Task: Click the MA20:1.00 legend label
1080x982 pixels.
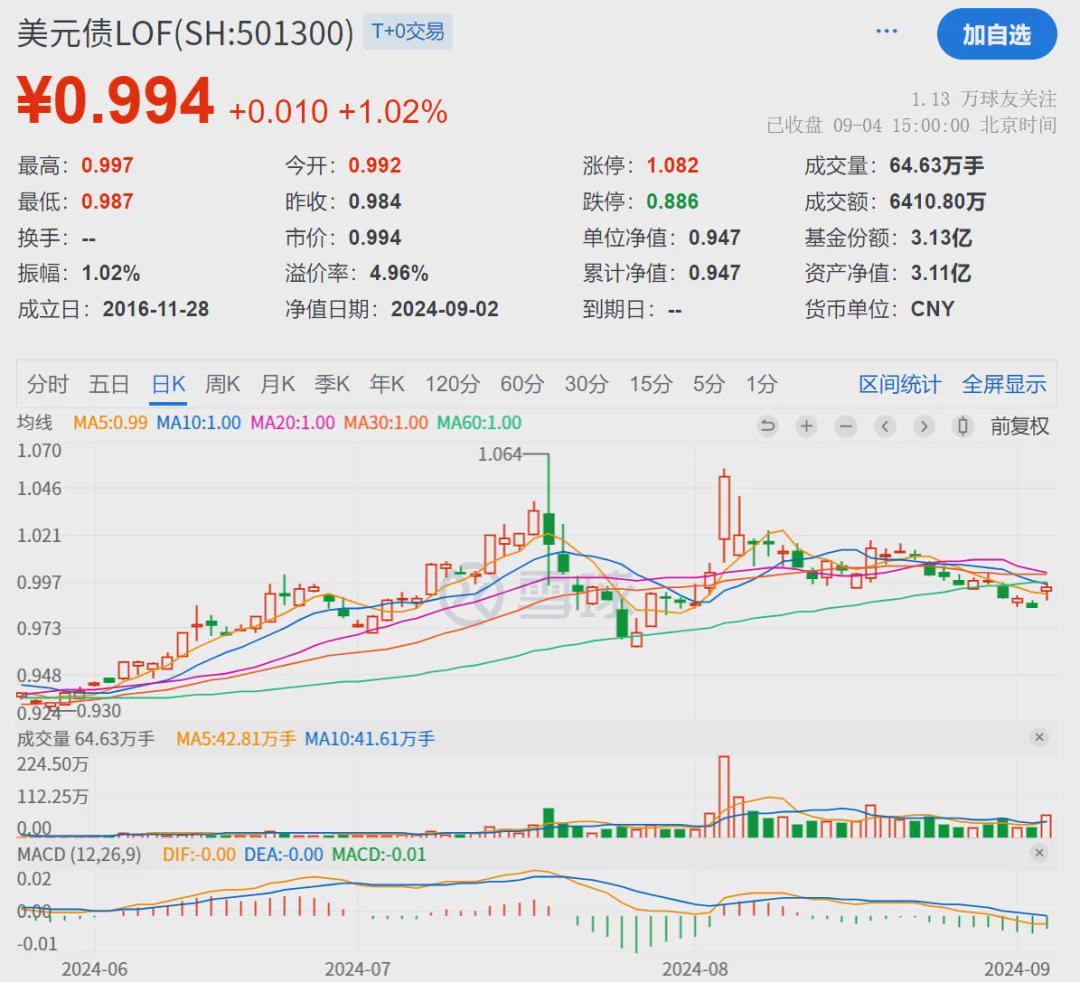Action: [x=292, y=422]
